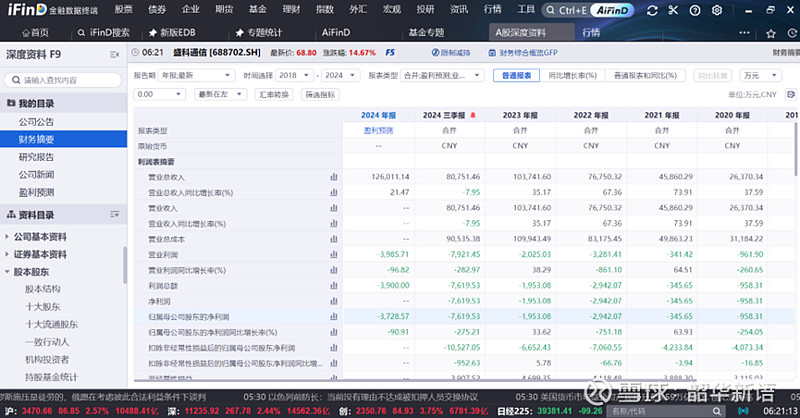Image resolution: width=800 pixels, height=418 pixels.
Task: Click the refresh icon in the top bar
Action: click(652, 10)
